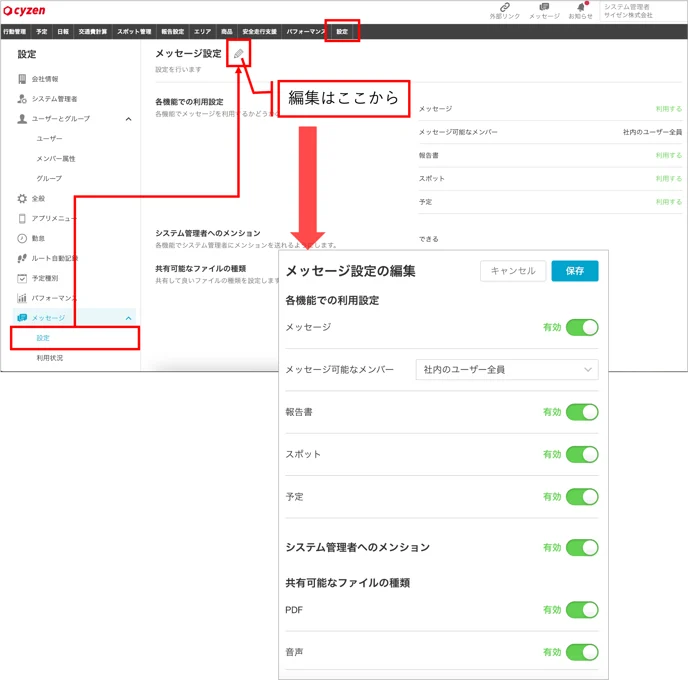Collapse the ユーザーとグループ sidebar section
The image size is (688, 680).
point(129,119)
